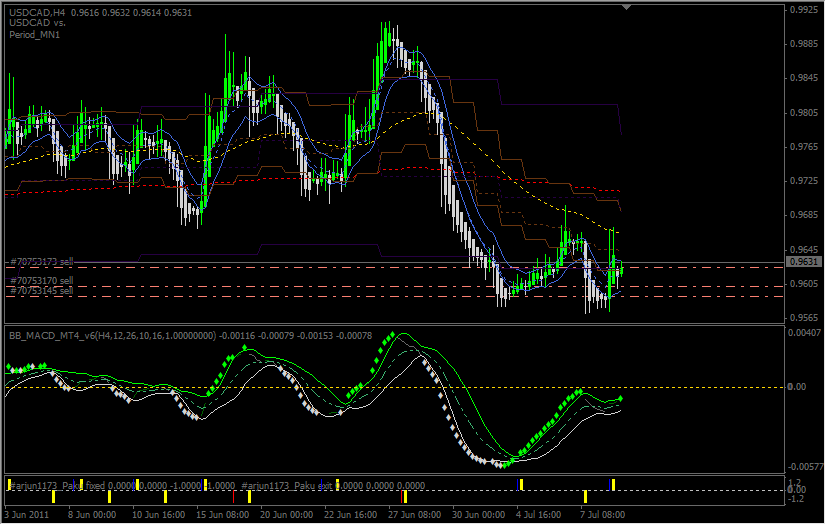Image resolution: width=826 pixels, height=525 pixels.
Task: Click the 3 Jun 2011 date on time axis
Action: click(28, 516)
